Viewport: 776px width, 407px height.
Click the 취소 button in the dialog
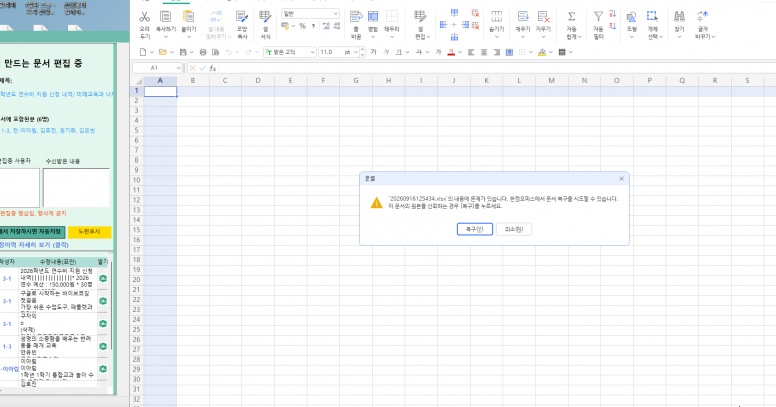[x=514, y=229]
